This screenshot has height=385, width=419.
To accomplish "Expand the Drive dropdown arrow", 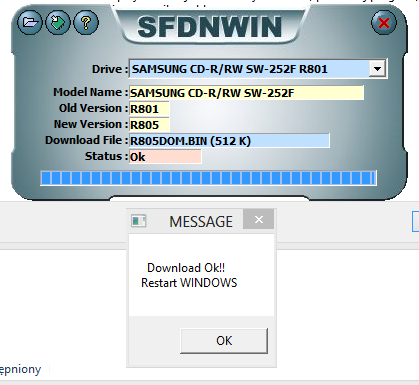I will pyautogui.click(x=377, y=69).
